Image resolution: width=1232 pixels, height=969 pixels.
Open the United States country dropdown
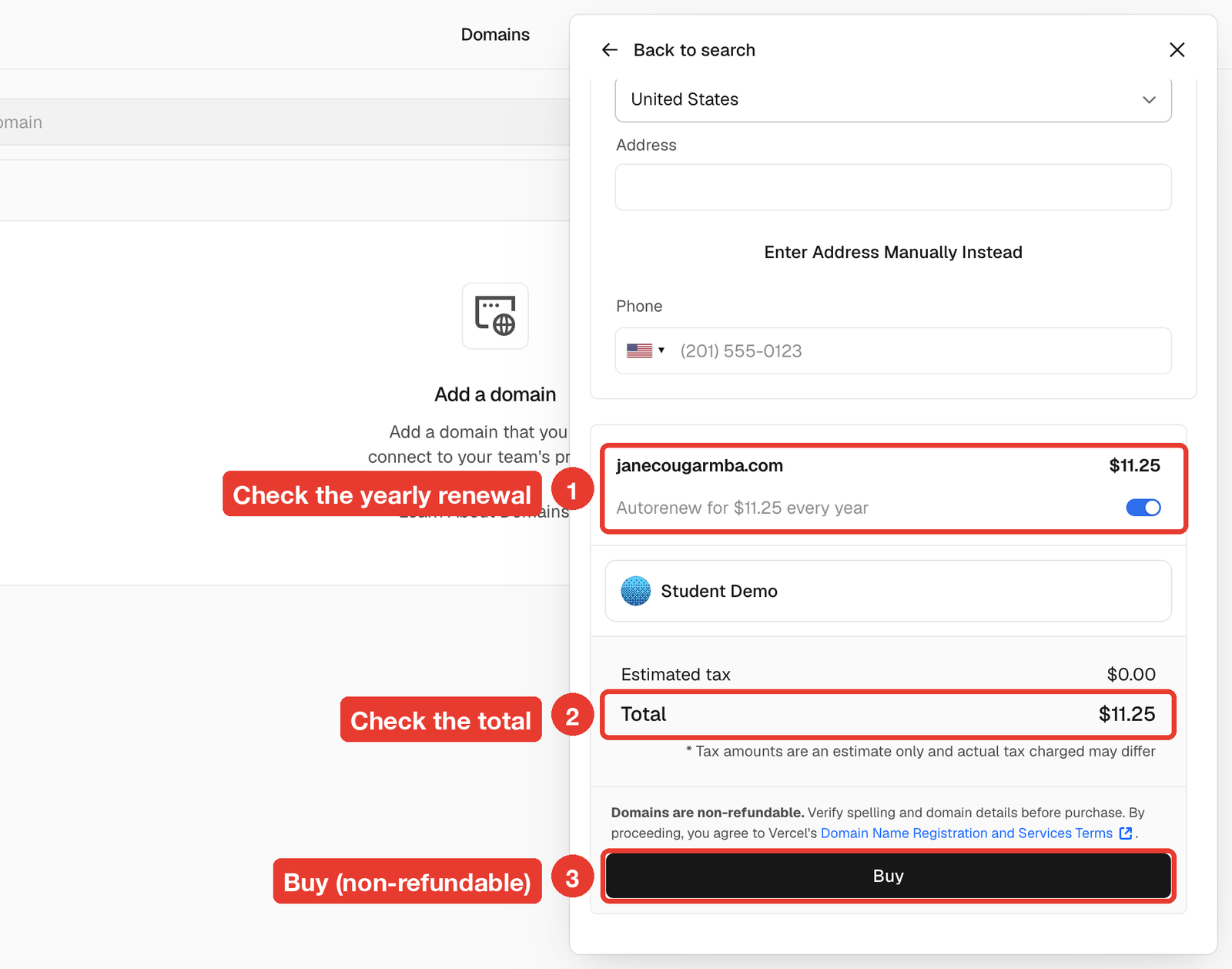click(x=893, y=99)
